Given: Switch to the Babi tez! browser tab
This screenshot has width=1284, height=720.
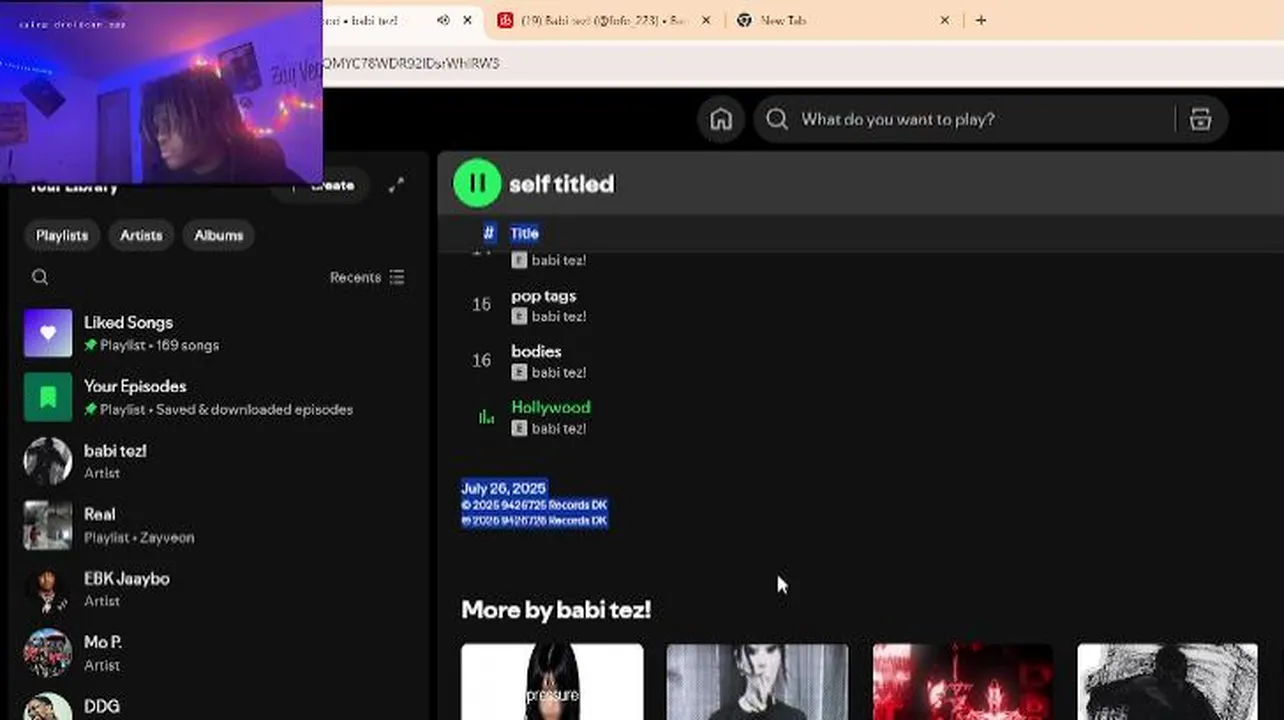Looking at the screenshot, I should pyautogui.click(x=603, y=20).
